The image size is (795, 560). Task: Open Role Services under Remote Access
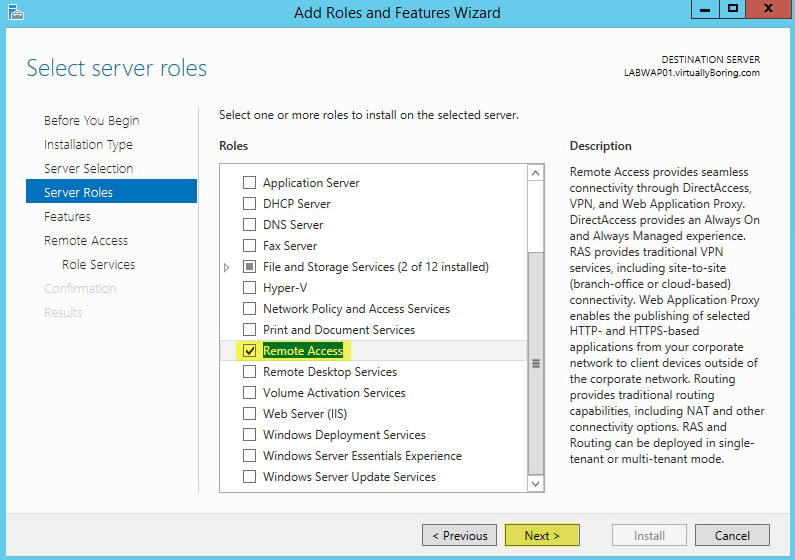pos(98,265)
